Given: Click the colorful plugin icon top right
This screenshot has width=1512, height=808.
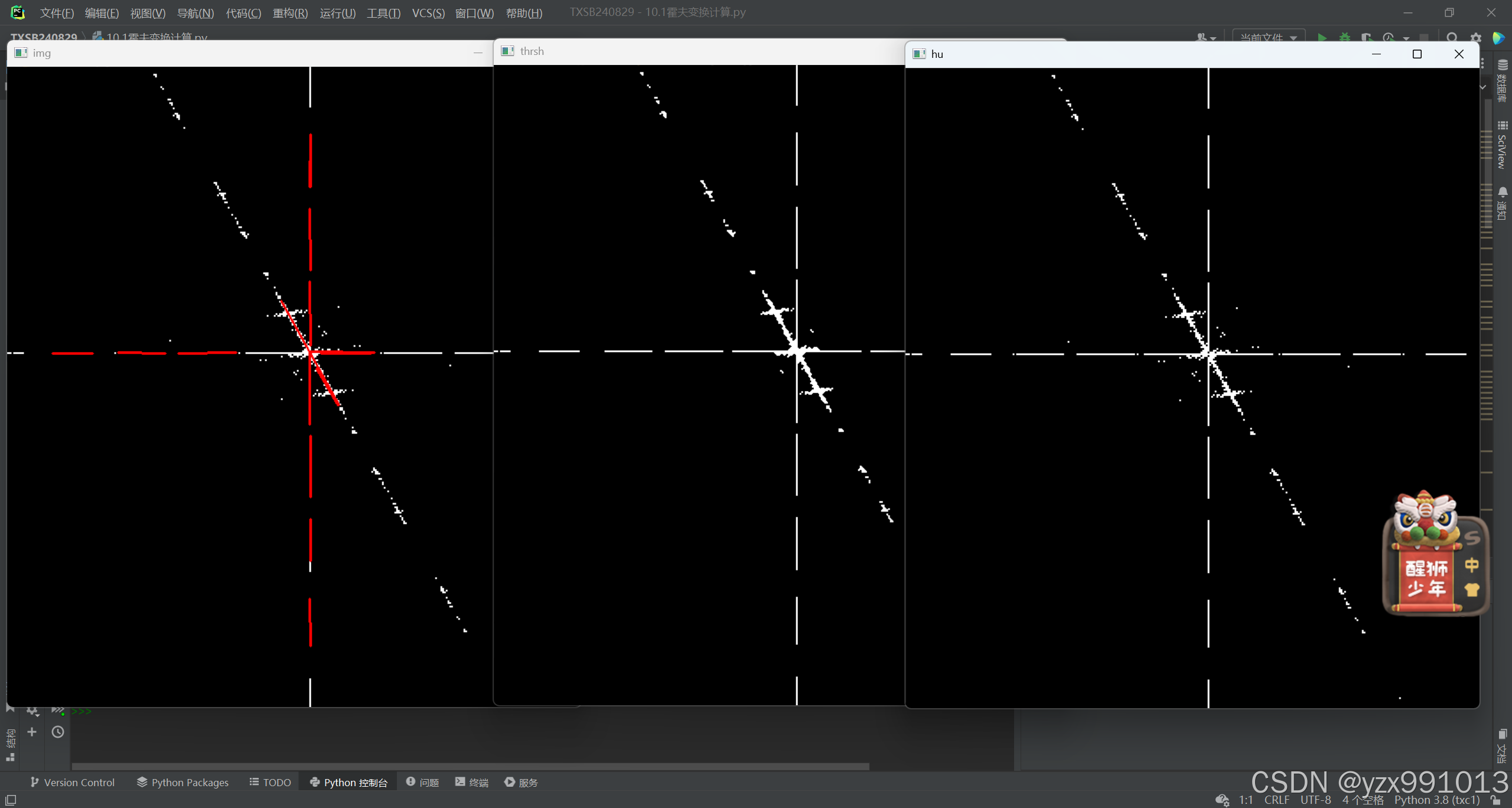Looking at the screenshot, I should (x=1498, y=38).
